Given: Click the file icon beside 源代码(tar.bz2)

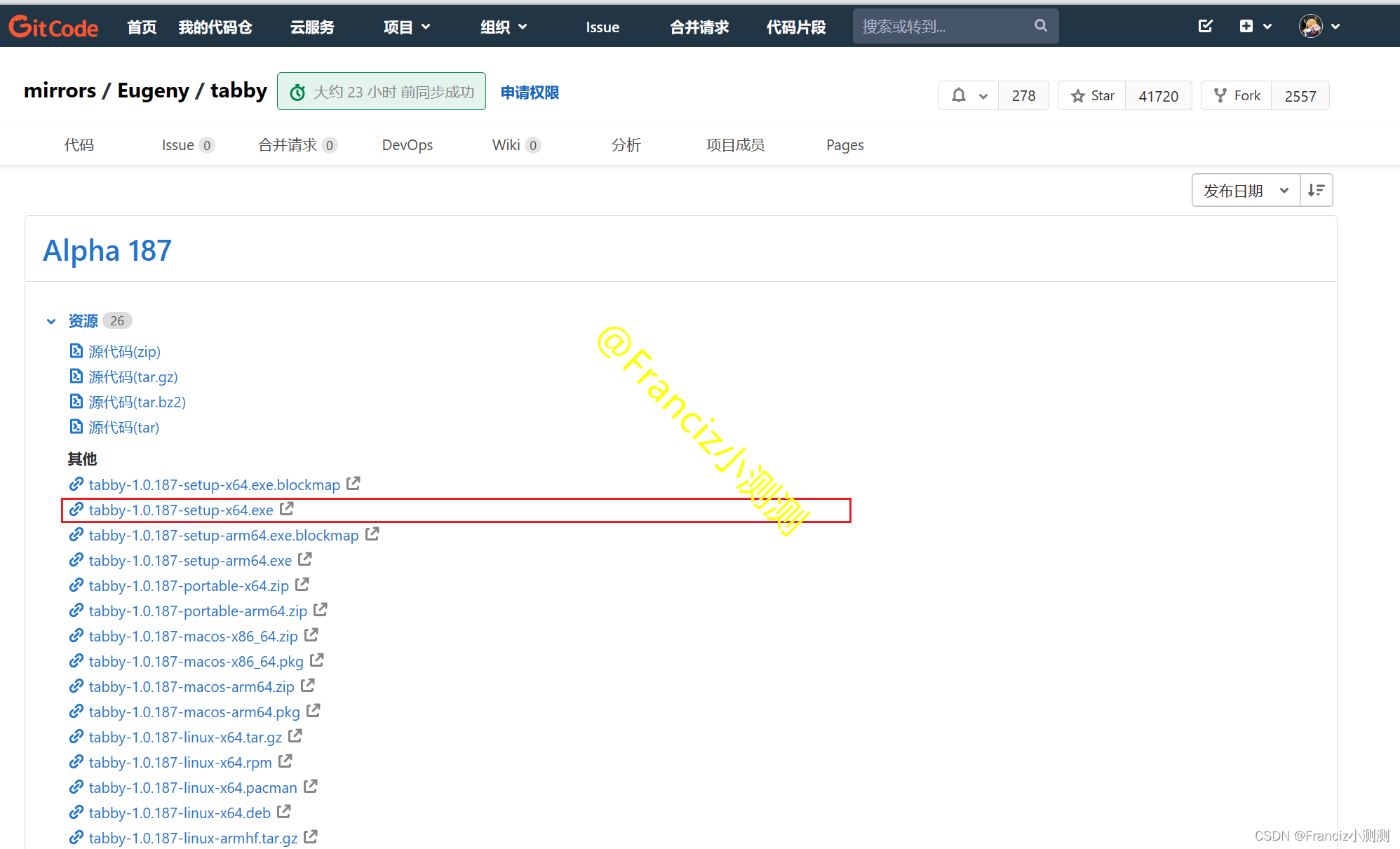Looking at the screenshot, I should [76, 401].
